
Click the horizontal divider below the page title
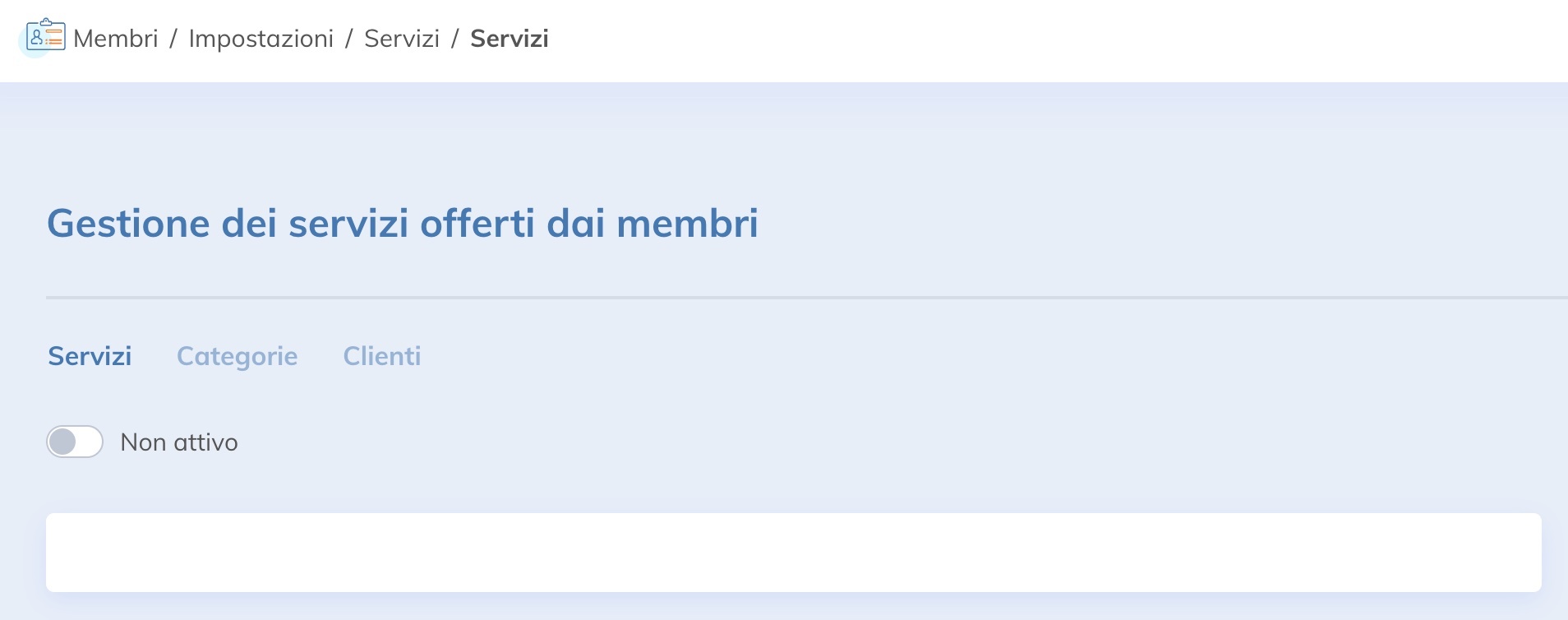point(784,296)
